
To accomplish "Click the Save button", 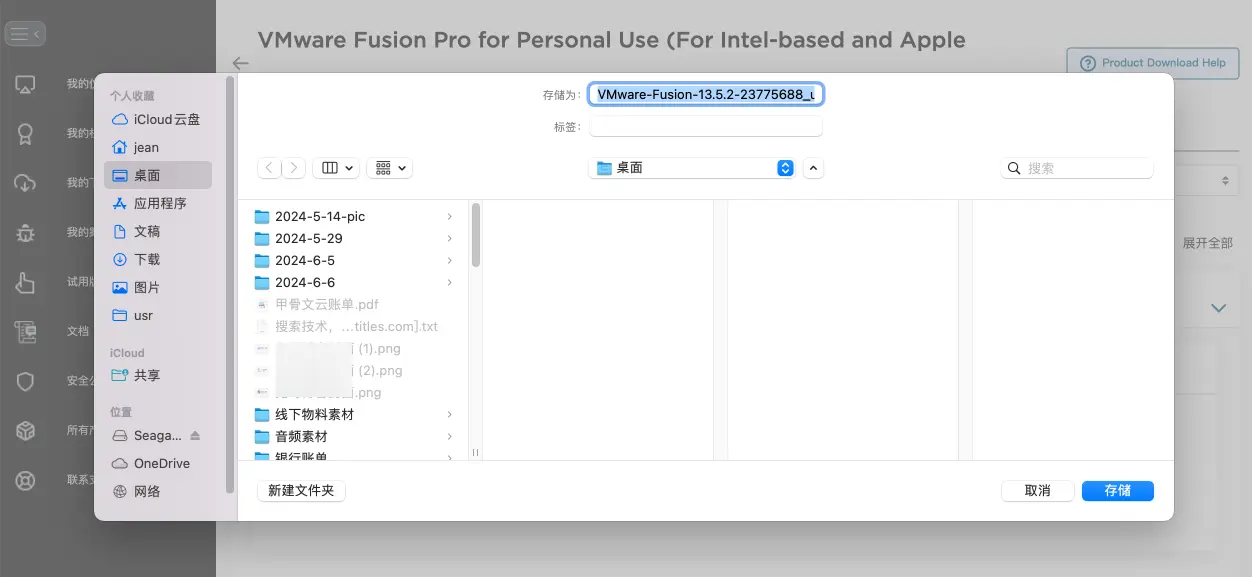I will (x=1117, y=490).
